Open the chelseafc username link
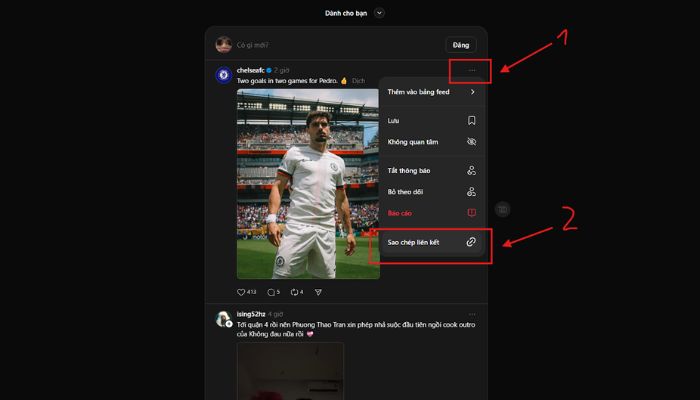The width and height of the screenshot is (700, 400). coord(251,70)
